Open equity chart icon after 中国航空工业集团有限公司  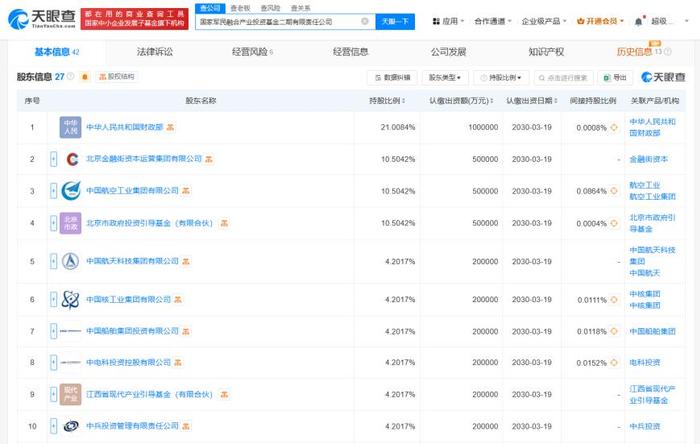pyautogui.click(x=186, y=191)
